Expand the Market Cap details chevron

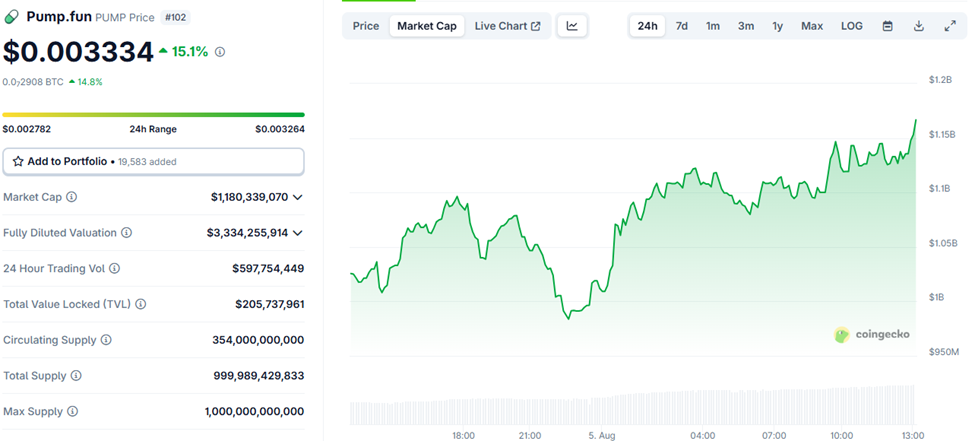click(298, 197)
